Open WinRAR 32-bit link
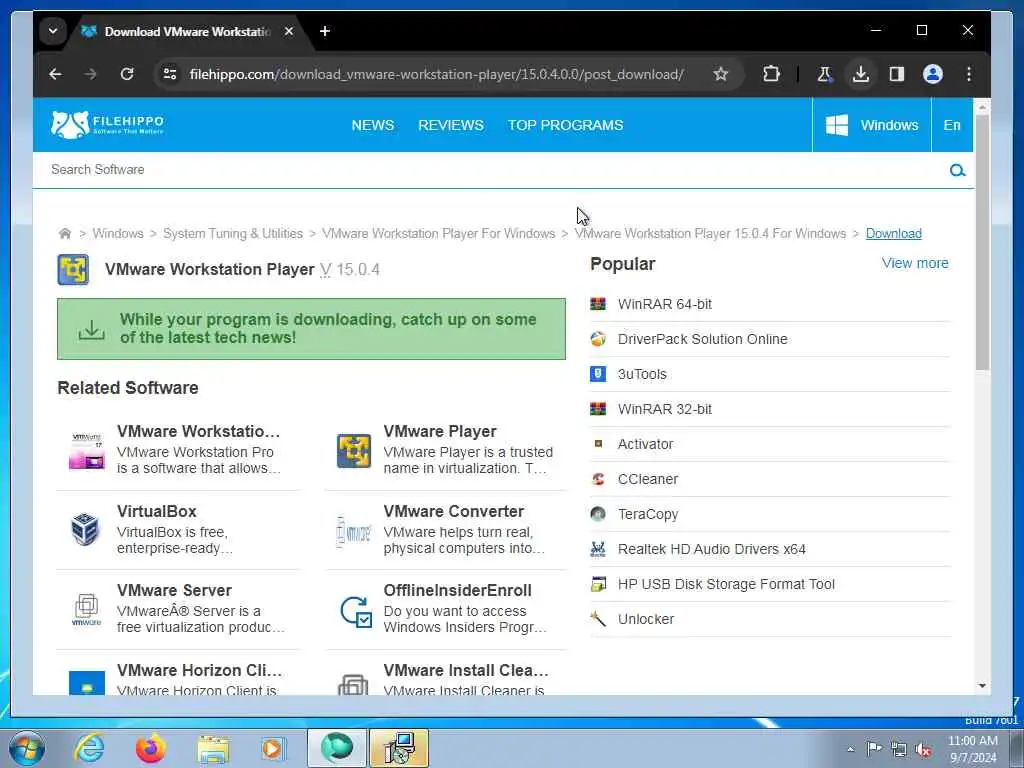Screen dimensions: 1024x768 click(665, 409)
